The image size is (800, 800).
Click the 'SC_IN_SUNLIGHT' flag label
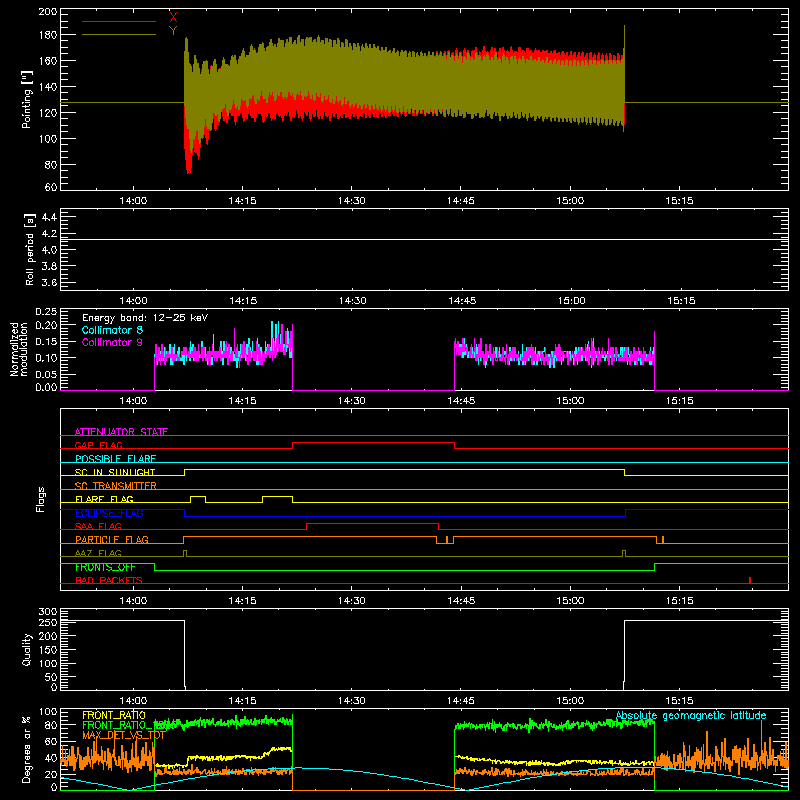(115, 472)
